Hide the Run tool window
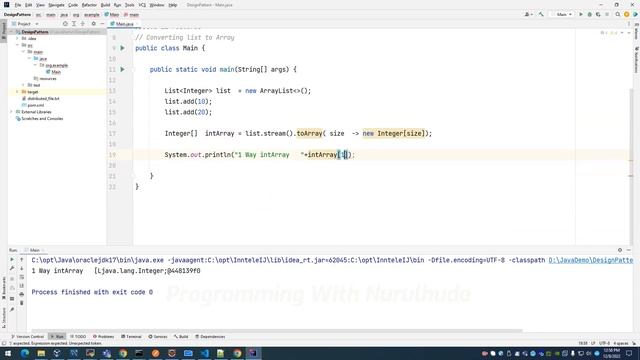Image resolution: width=640 pixels, height=360 pixels. 629,250
